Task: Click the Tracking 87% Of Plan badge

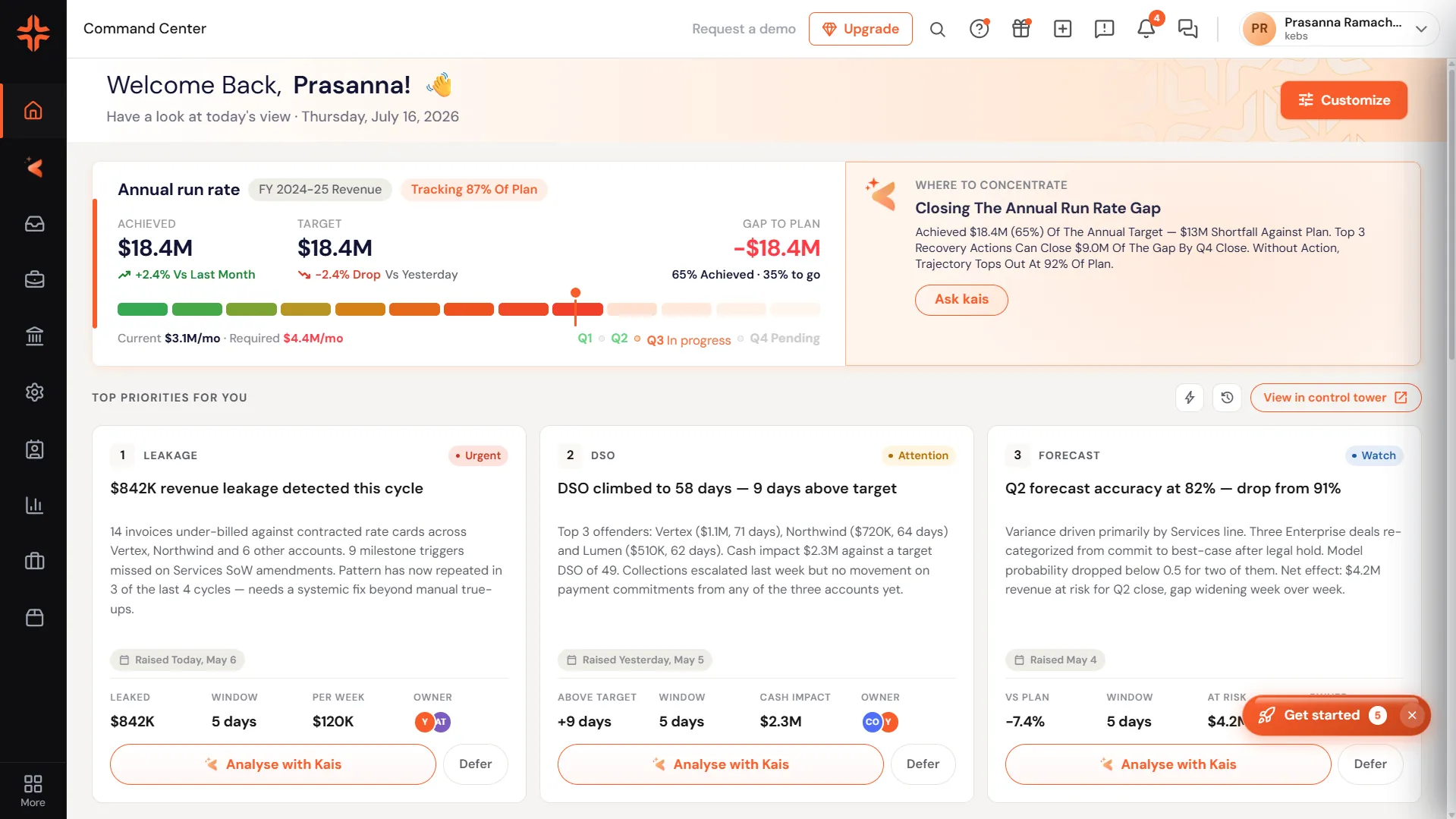Action: point(474,190)
